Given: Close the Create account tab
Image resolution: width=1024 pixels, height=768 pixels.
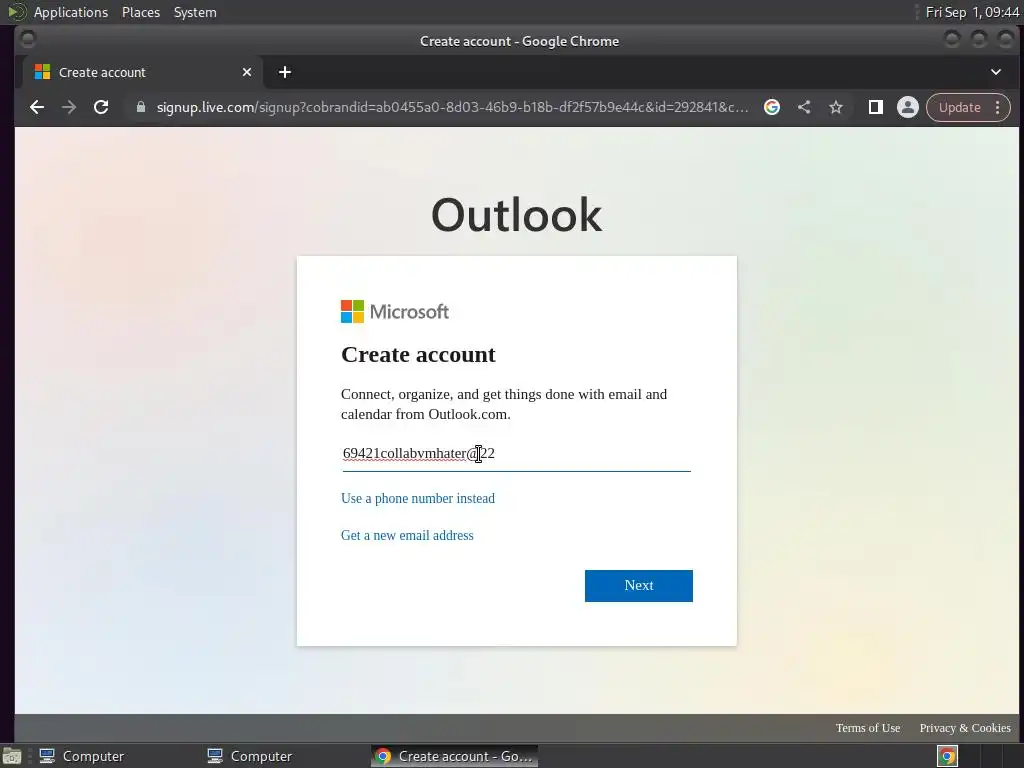Looking at the screenshot, I should (x=247, y=72).
